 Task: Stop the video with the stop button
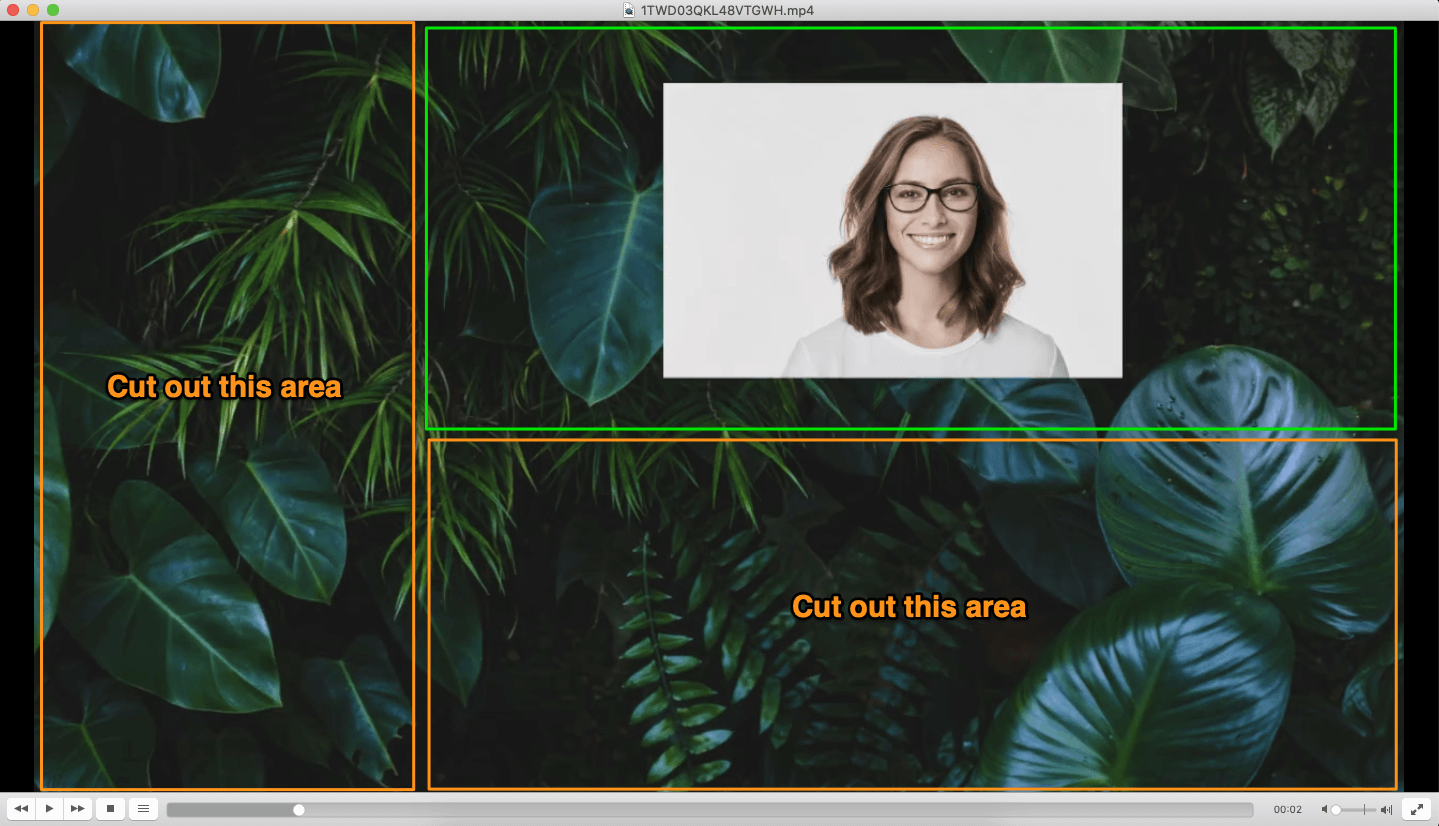pyautogui.click(x=111, y=808)
